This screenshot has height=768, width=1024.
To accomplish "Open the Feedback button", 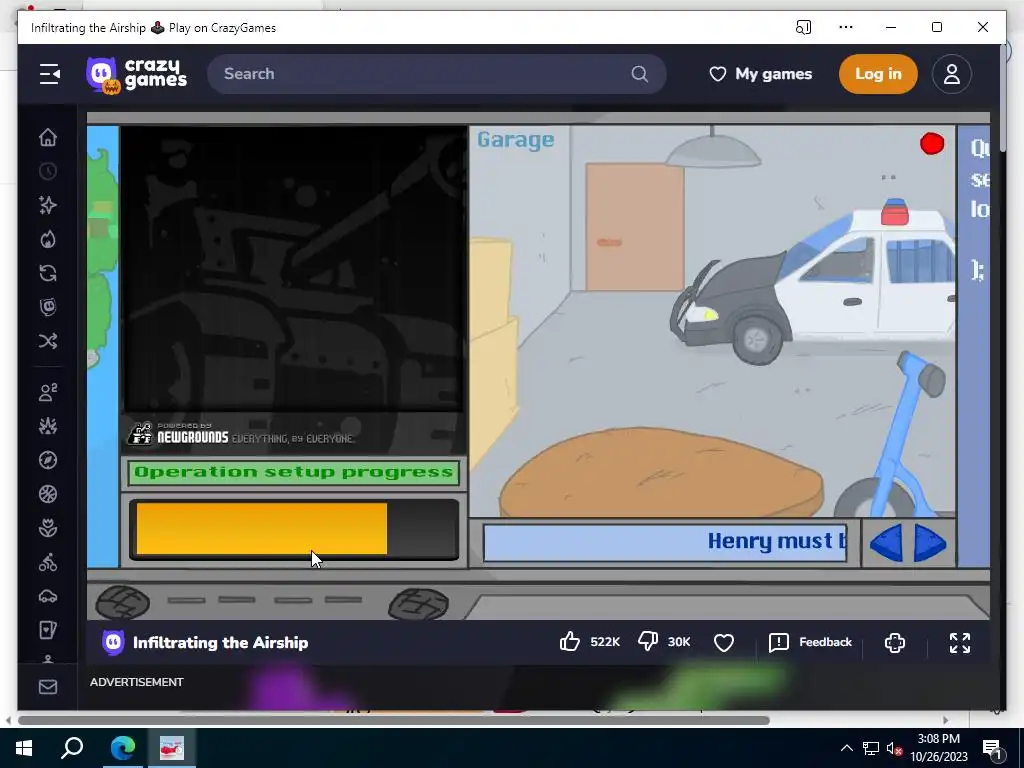I will pyautogui.click(x=810, y=643).
